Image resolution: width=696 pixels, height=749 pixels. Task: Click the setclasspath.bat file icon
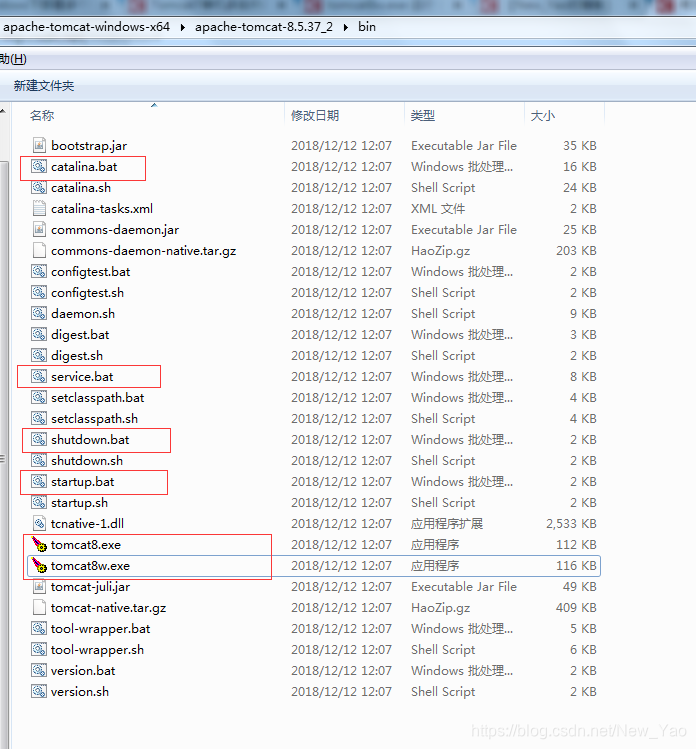point(39,397)
